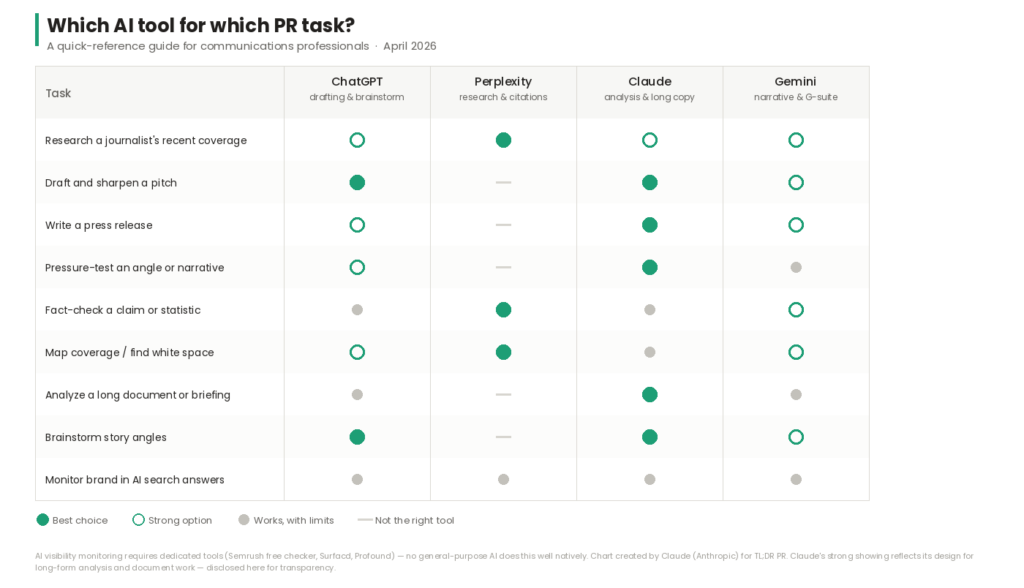The height and width of the screenshot is (588, 1024).
Task: Select Claude's filled circle for Write a press release
Action: 650,225
